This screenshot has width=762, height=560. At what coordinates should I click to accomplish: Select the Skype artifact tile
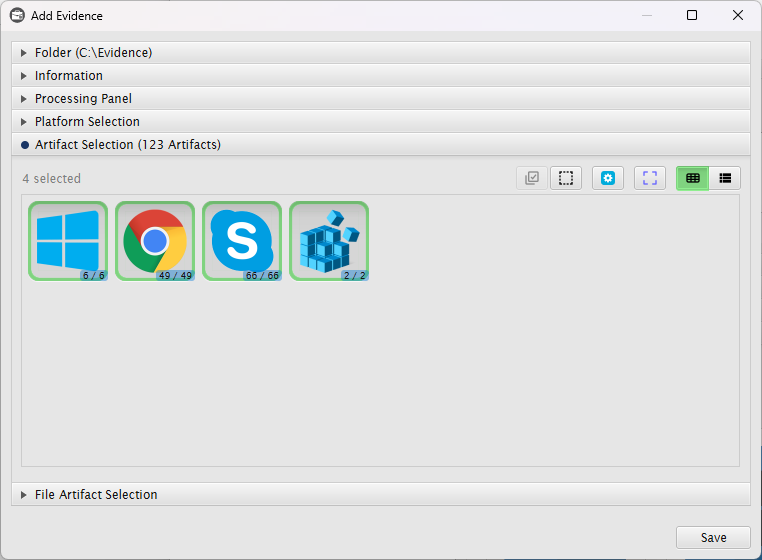point(242,241)
